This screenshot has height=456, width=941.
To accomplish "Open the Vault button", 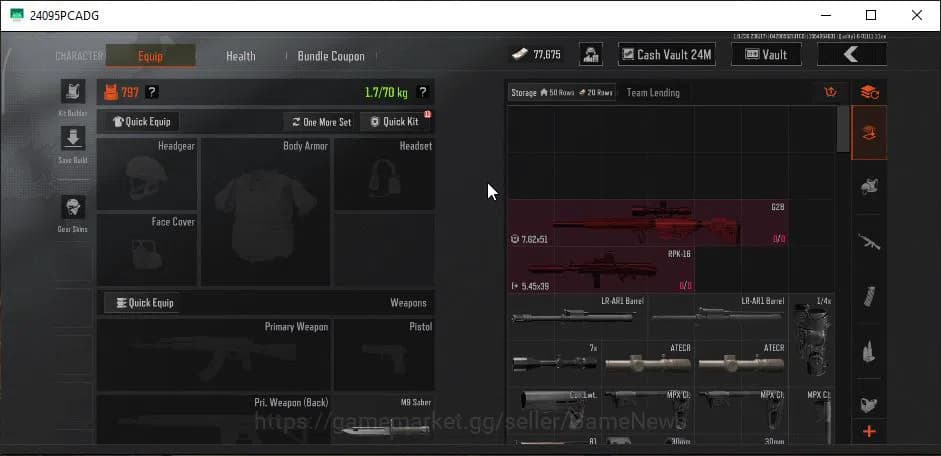I will tap(766, 55).
